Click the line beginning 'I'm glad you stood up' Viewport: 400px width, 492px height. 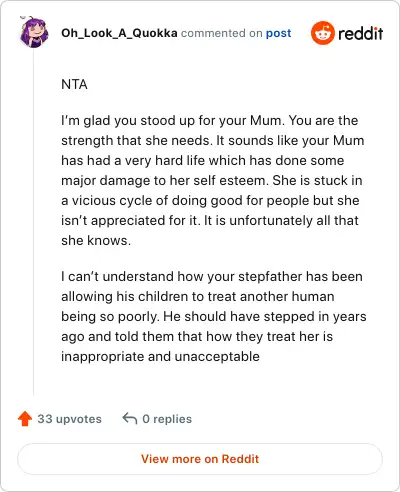click(210, 120)
